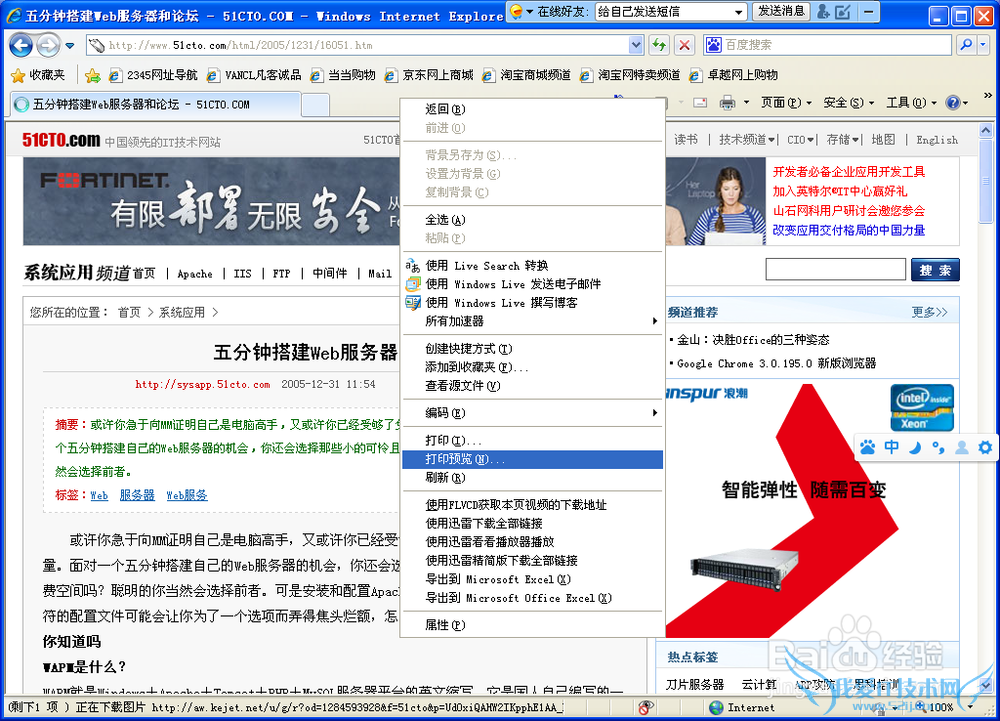Choose 使用FLVCD获取本页视频的下载地址 entry

[x=533, y=506]
